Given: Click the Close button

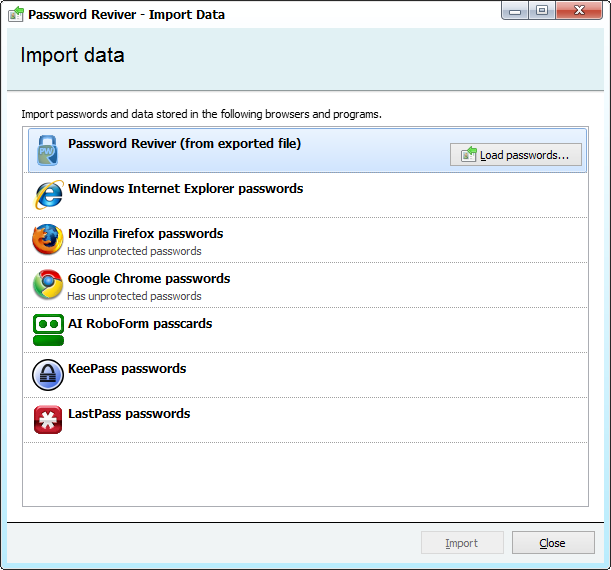Looking at the screenshot, I should coord(553,542).
